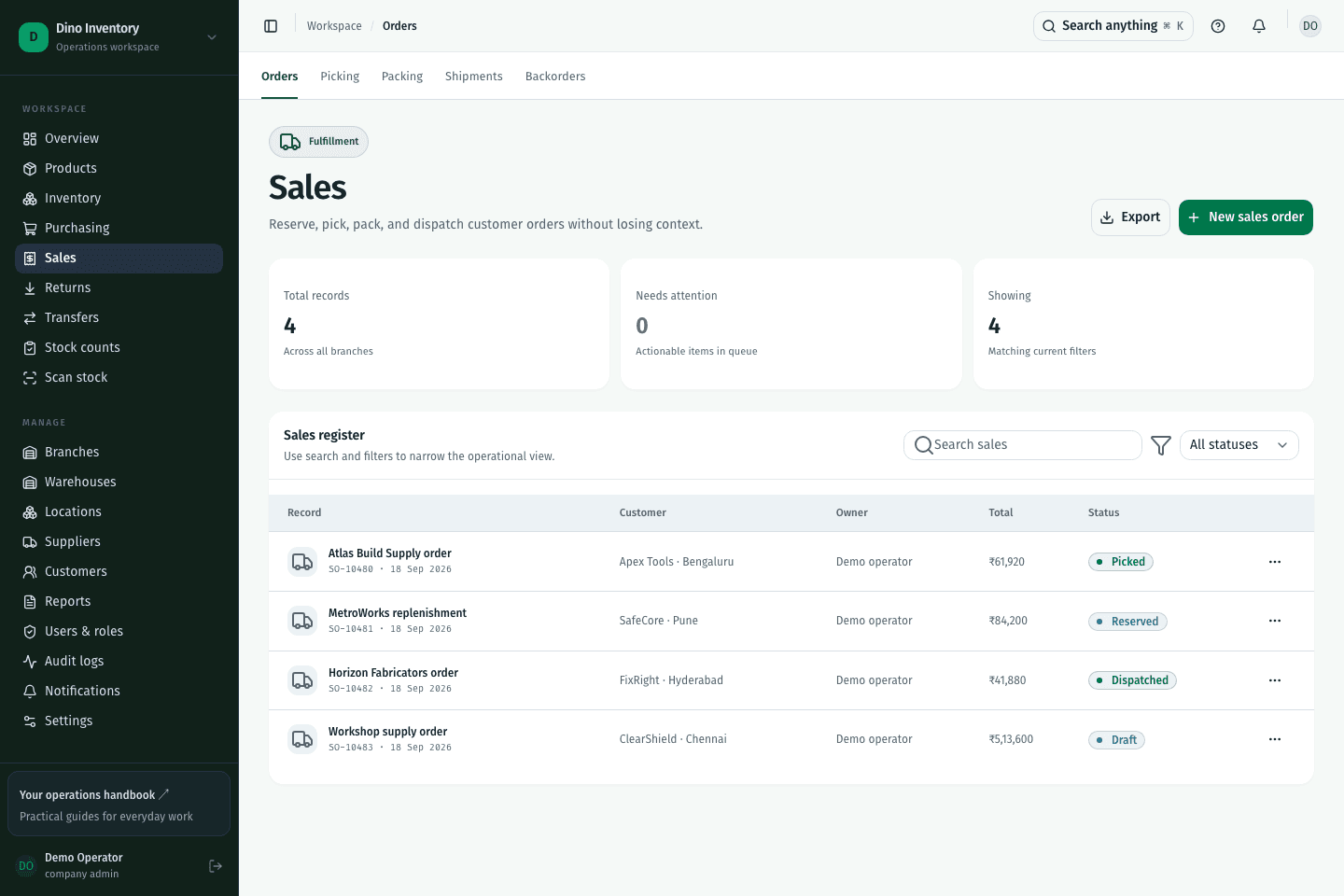
Task: Click the New sales order button
Action: 1246,217
